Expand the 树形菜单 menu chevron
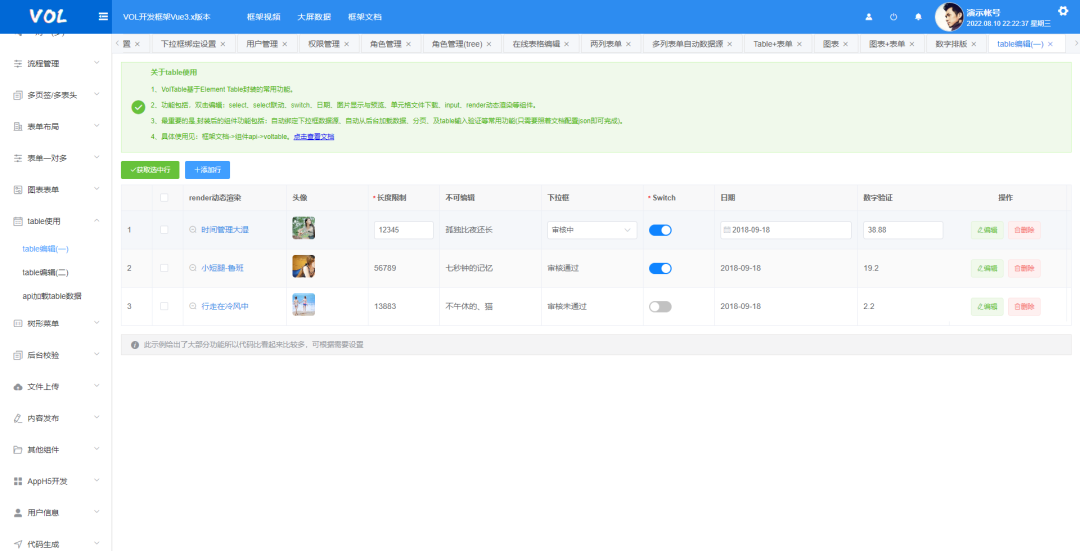Image resolution: width=1080 pixels, height=551 pixels. click(x=96, y=323)
